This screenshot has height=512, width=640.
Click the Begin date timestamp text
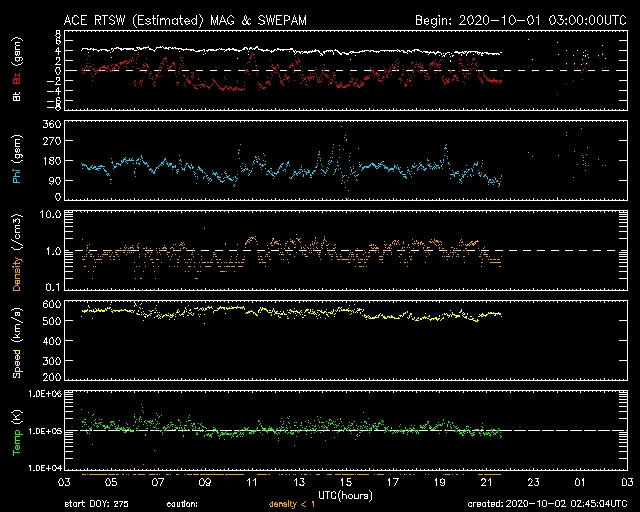[x=519, y=20]
